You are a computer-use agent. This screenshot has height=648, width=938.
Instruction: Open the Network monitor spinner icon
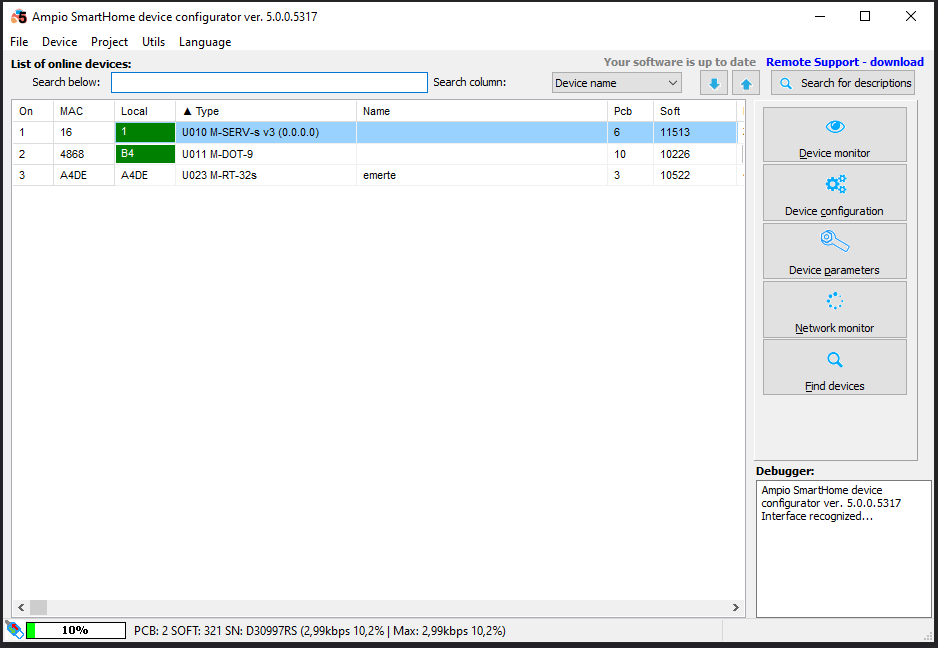coord(835,300)
